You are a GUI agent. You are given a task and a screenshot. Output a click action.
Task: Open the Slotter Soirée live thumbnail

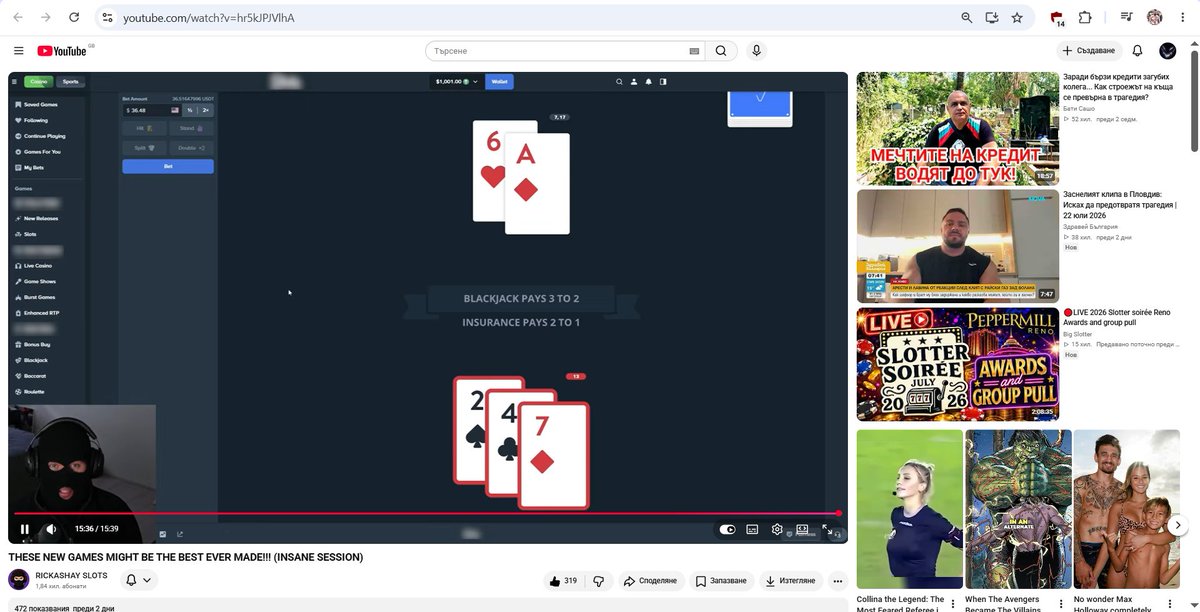pyautogui.click(x=958, y=364)
